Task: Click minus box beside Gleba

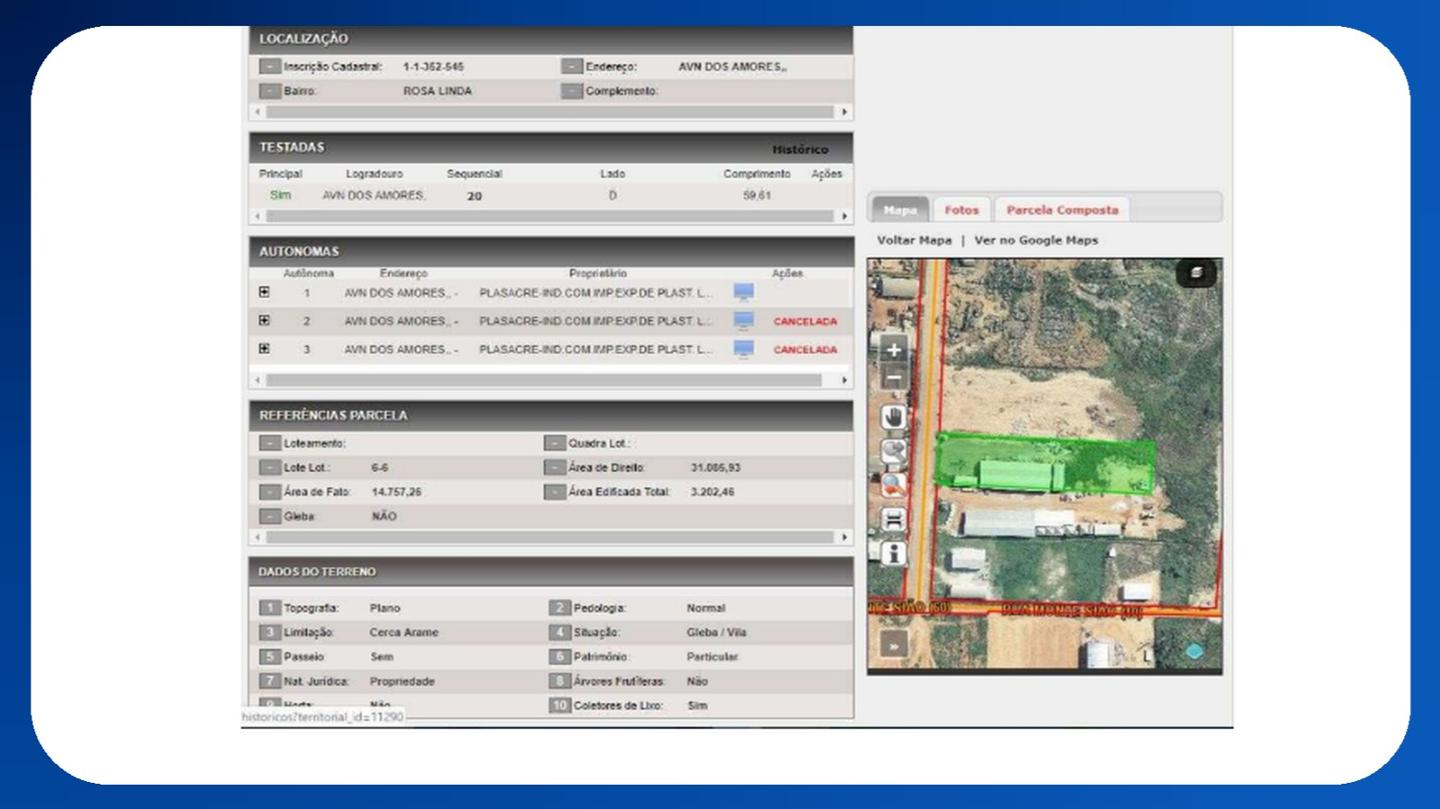Action: click(x=269, y=517)
